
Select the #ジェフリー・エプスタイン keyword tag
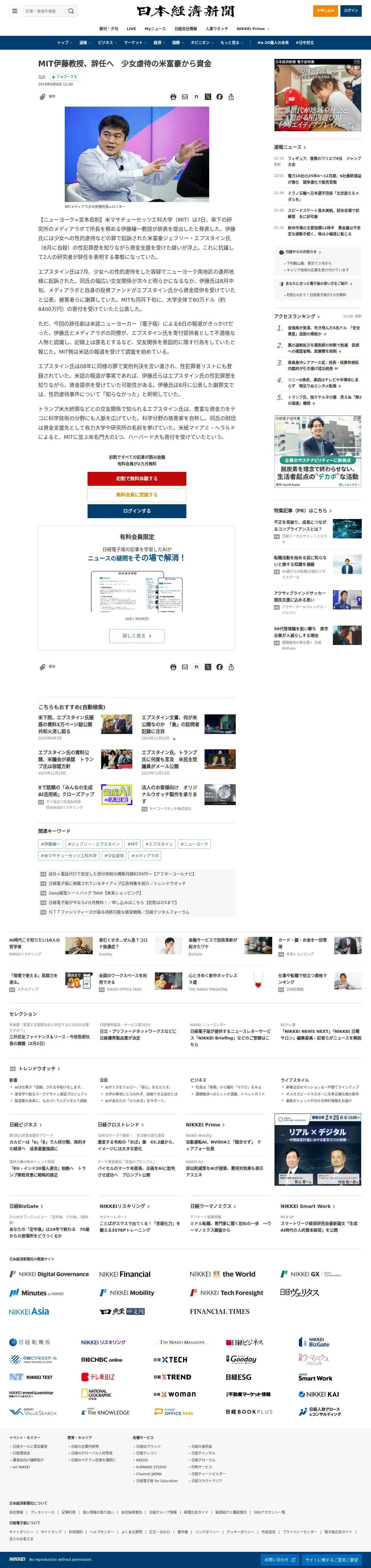tap(94, 844)
